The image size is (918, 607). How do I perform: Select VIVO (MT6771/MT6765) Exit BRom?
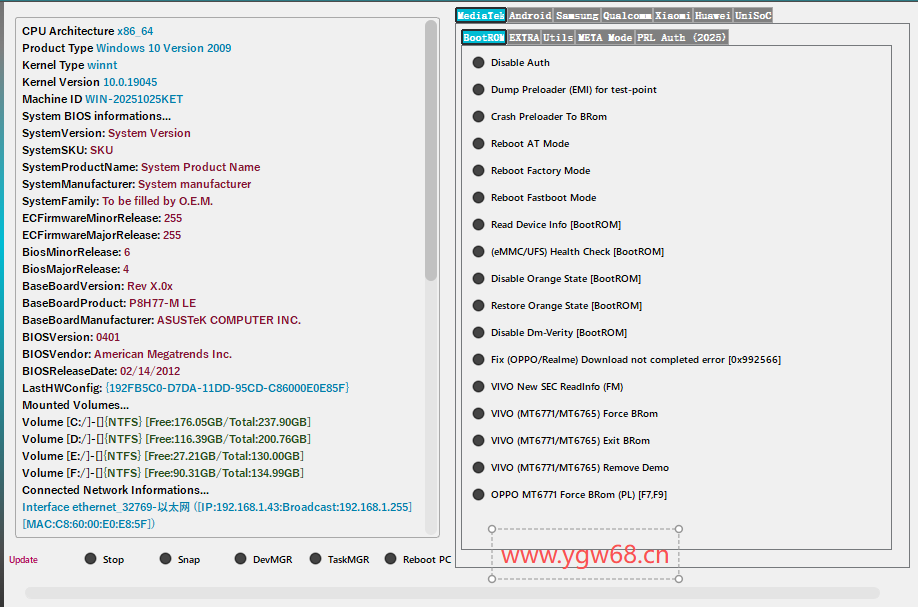point(561,440)
